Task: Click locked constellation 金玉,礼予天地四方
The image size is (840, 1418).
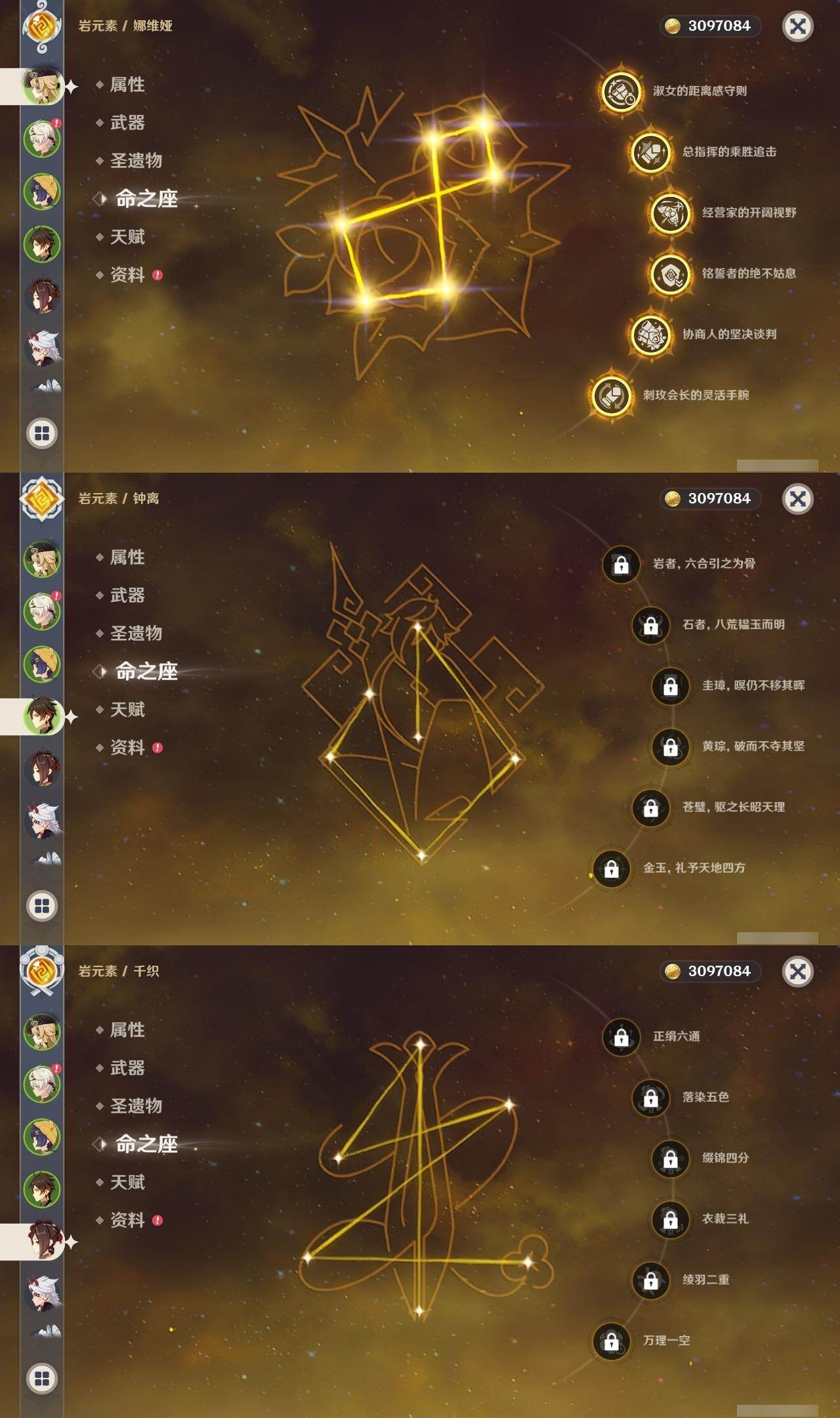Action: coord(611,868)
